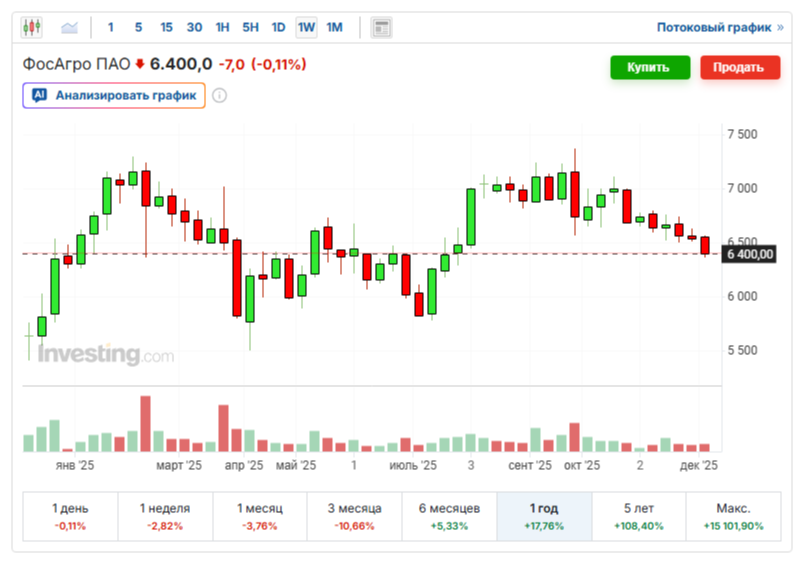
Task: Click the -7,0 price change value
Action: pos(232,65)
